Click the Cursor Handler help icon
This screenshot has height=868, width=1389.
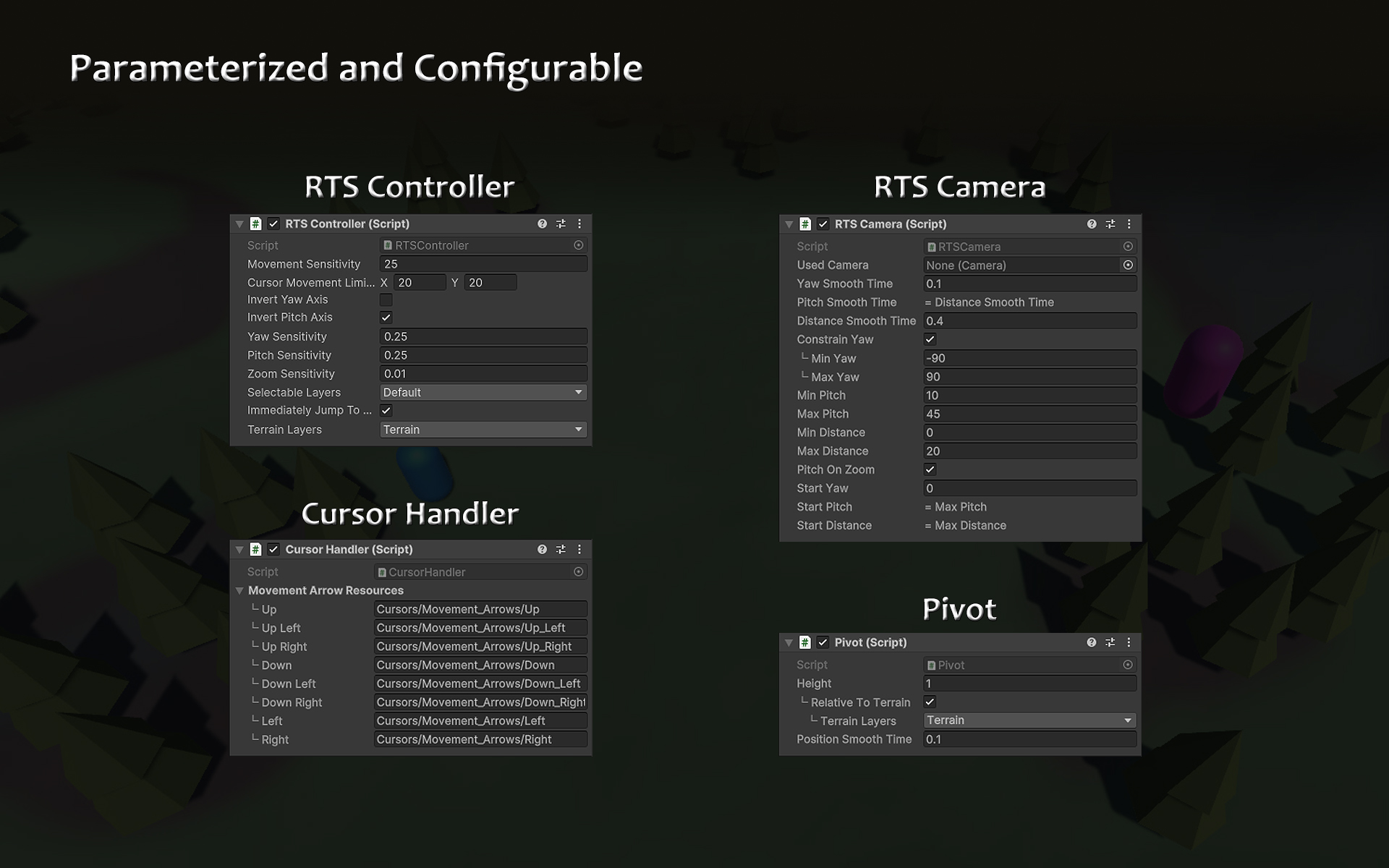[x=542, y=550]
